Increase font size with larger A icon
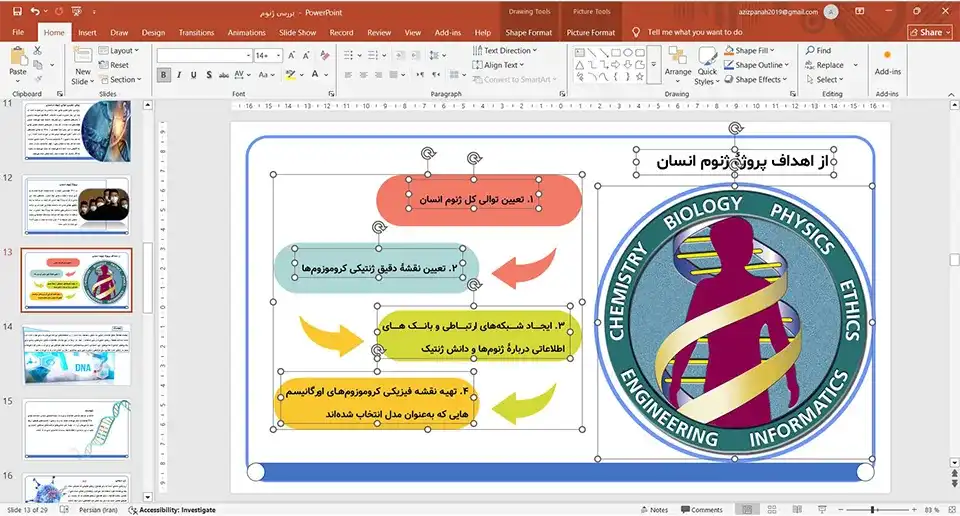Image resolution: width=960 pixels, height=516 pixels. click(x=292, y=56)
